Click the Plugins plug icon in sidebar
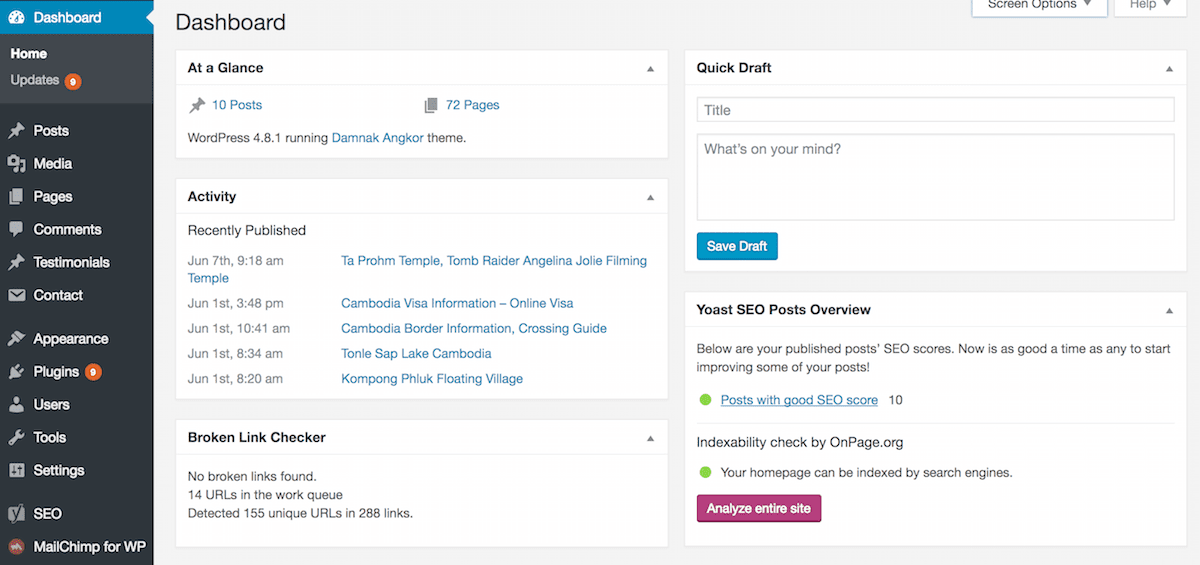 (x=16, y=372)
